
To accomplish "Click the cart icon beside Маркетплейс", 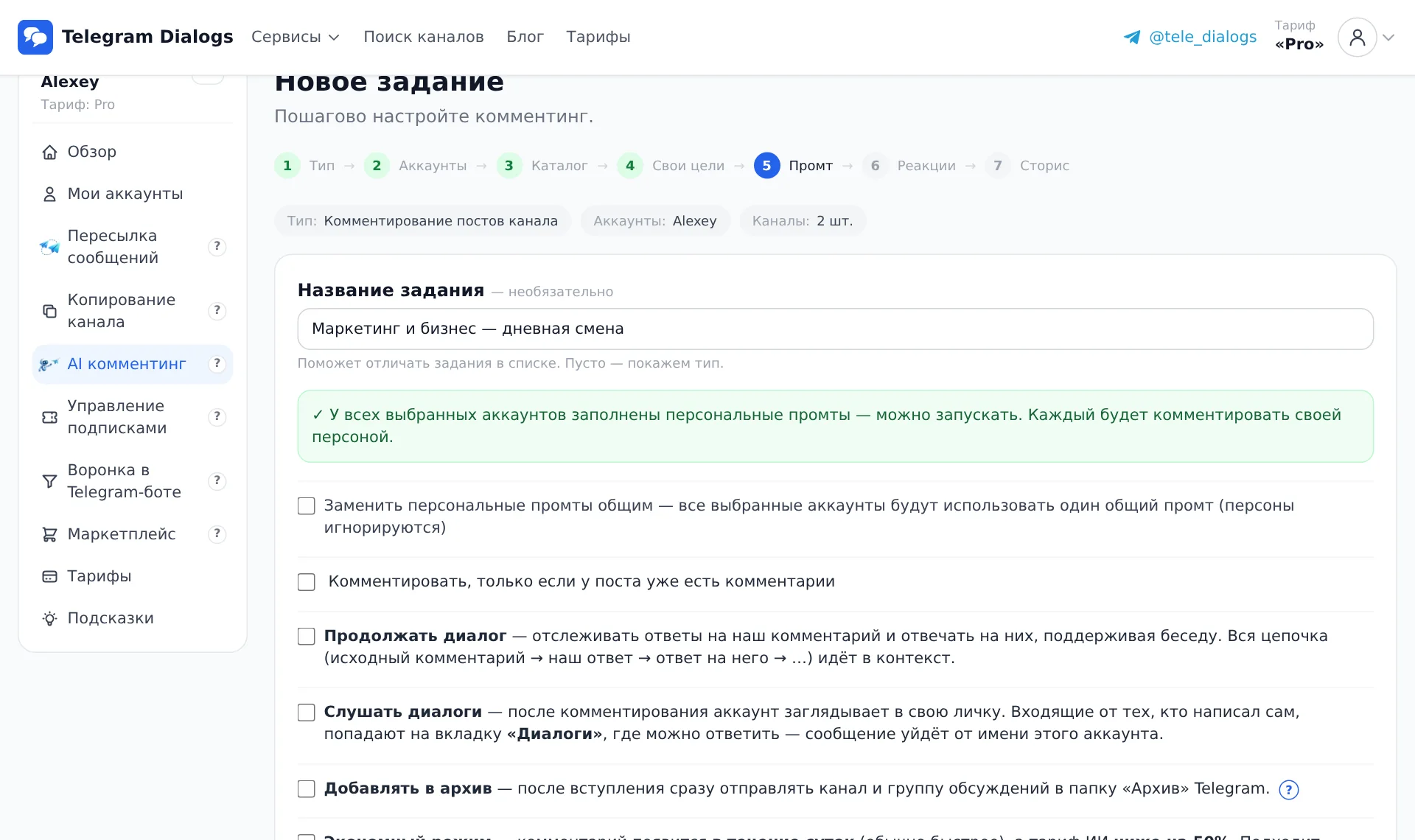I will (49, 534).
